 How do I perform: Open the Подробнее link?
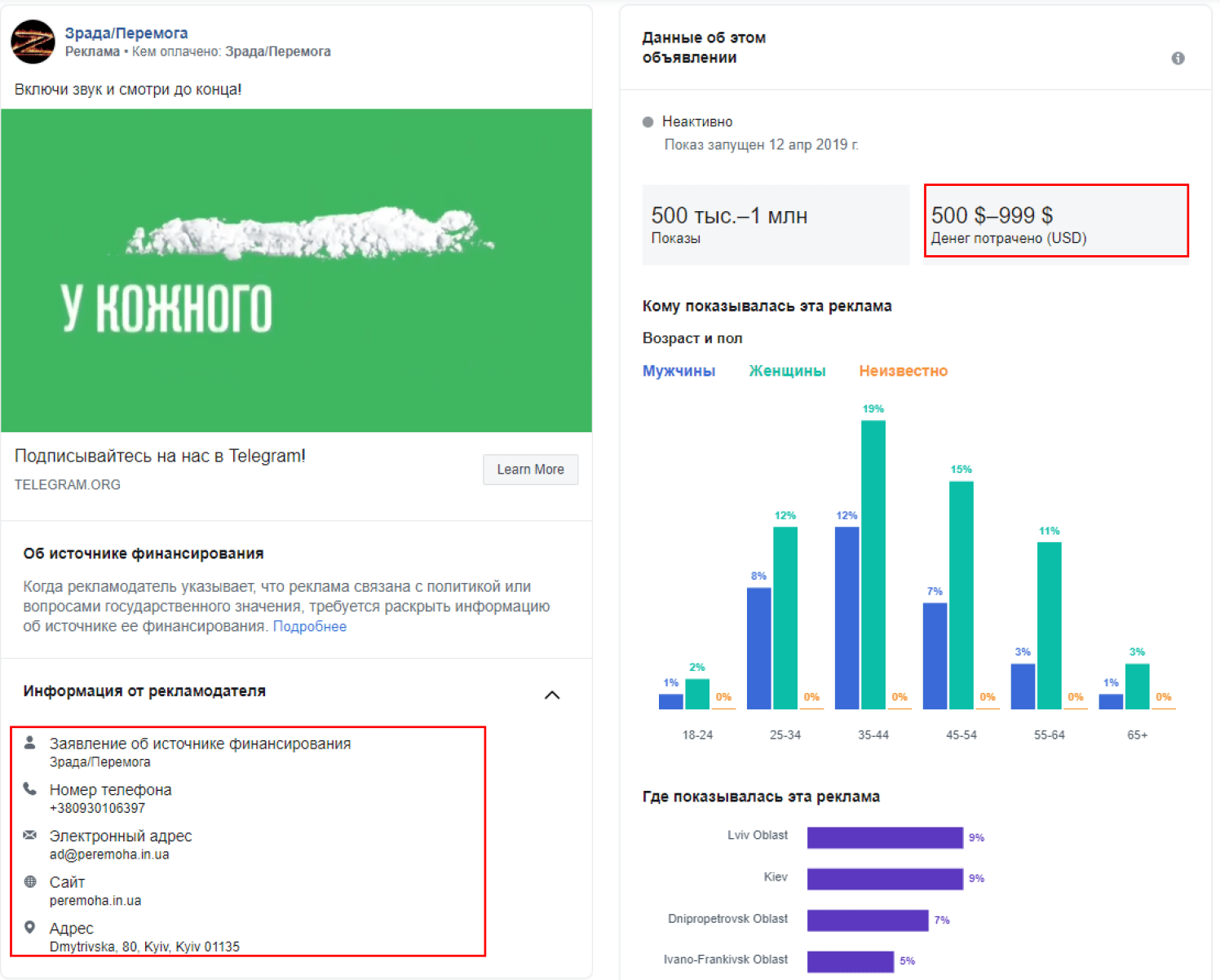[x=310, y=626]
